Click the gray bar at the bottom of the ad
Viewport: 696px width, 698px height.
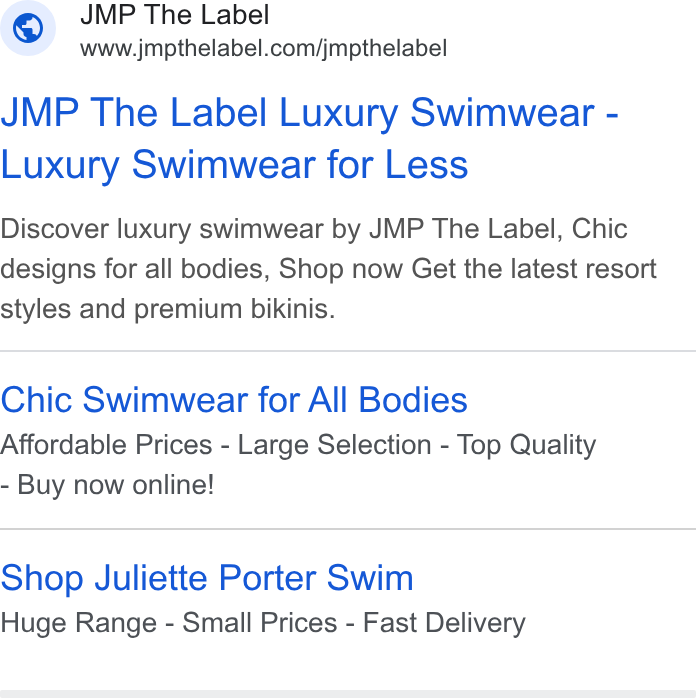point(348,694)
